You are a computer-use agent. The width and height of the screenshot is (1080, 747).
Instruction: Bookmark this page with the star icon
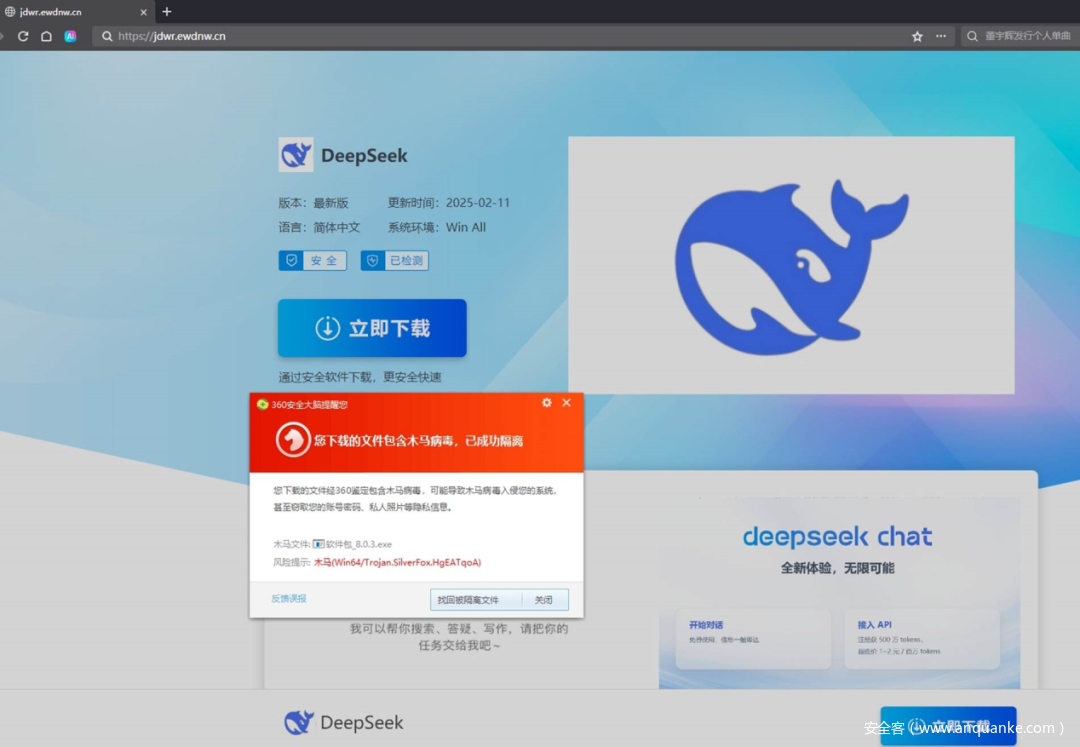(917, 36)
